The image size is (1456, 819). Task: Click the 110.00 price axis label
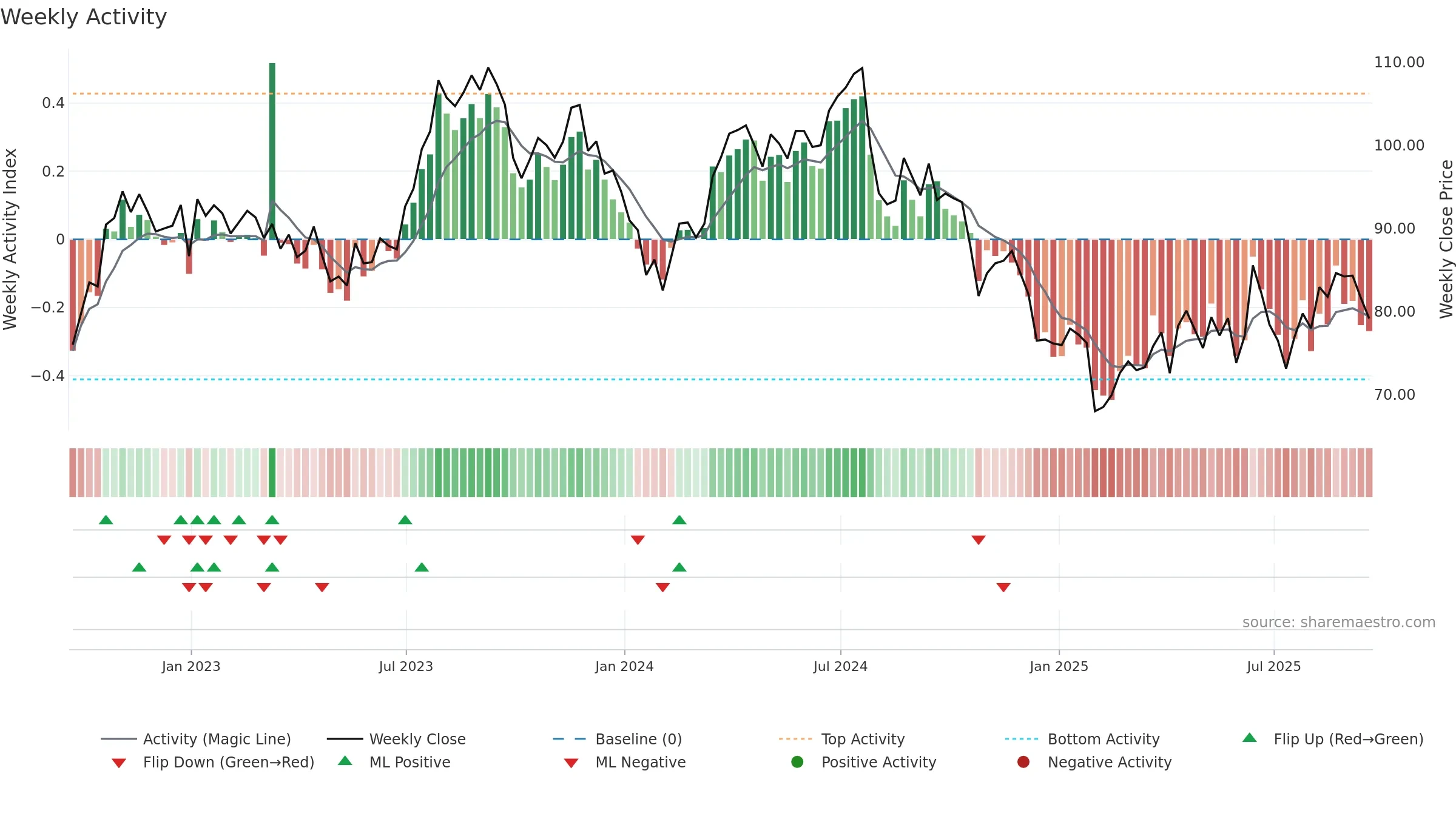(x=1399, y=62)
